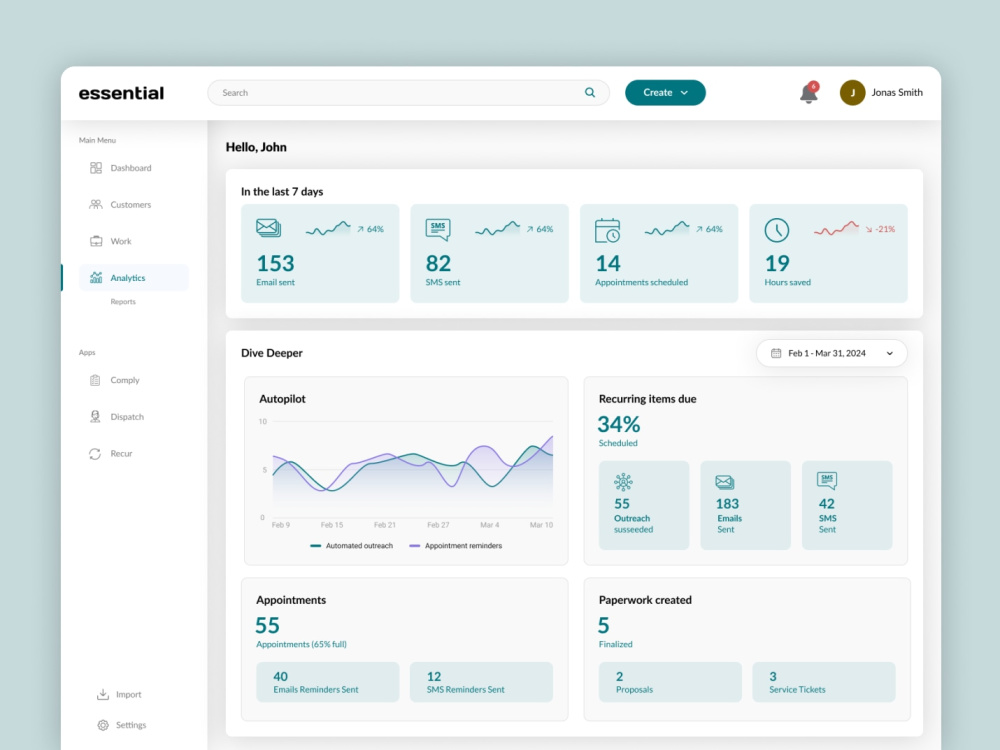Click the Work briefcase icon
1000x750 pixels.
click(96, 241)
